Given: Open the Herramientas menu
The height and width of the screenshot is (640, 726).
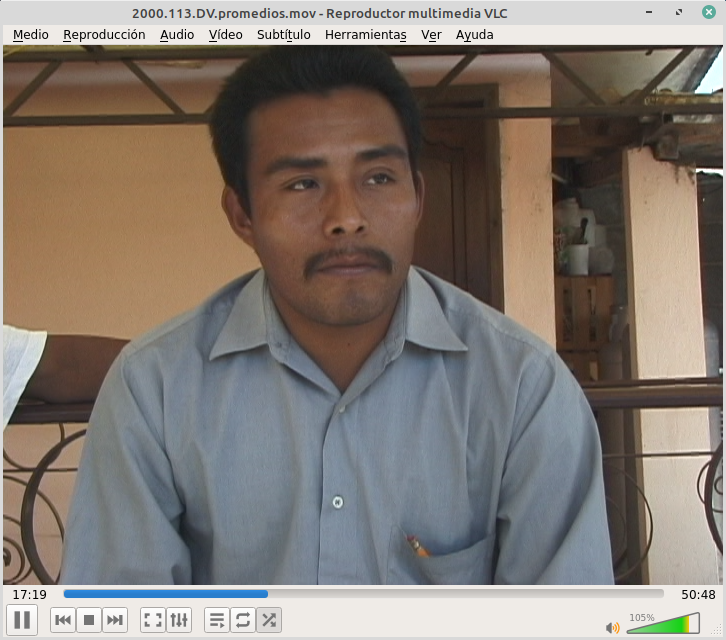Looking at the screenshot, I should pyautogui.click(x=366, y=35).
